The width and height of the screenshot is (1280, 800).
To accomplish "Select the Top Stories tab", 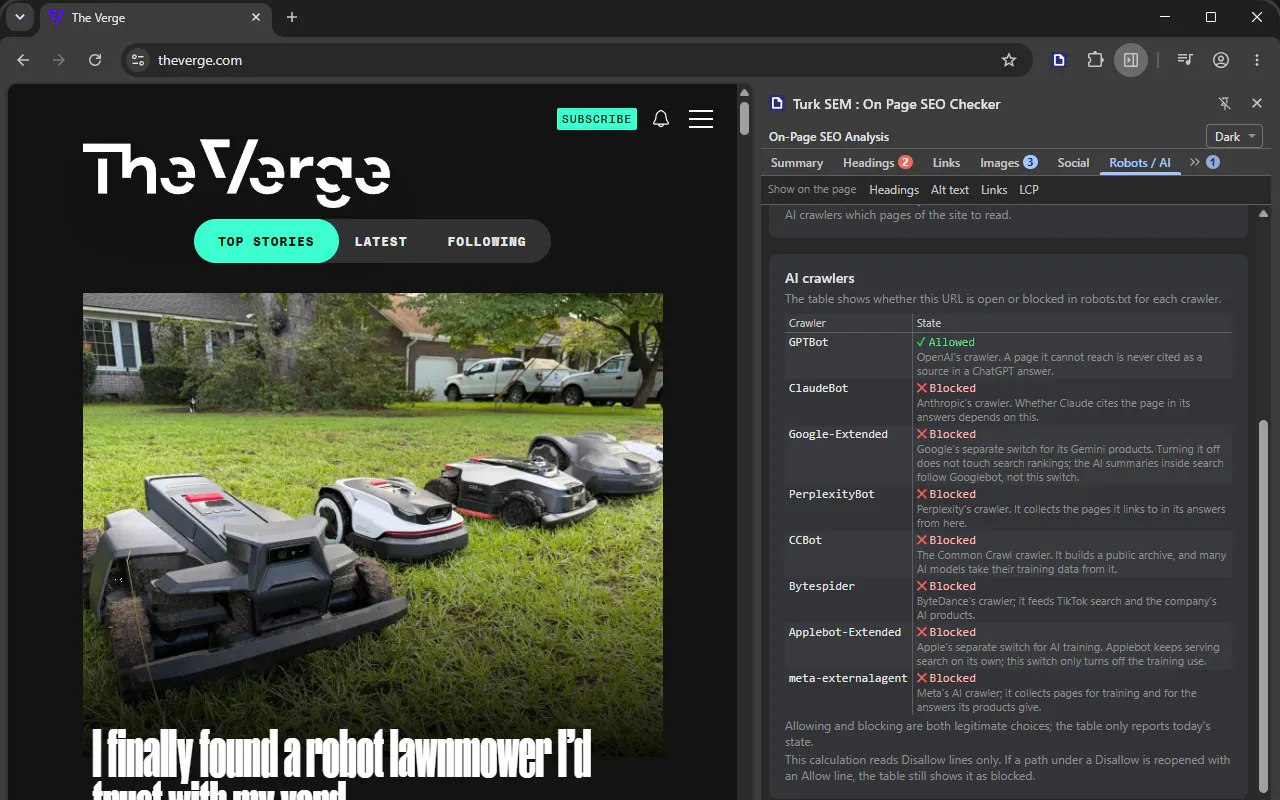I will pos(266,241).
